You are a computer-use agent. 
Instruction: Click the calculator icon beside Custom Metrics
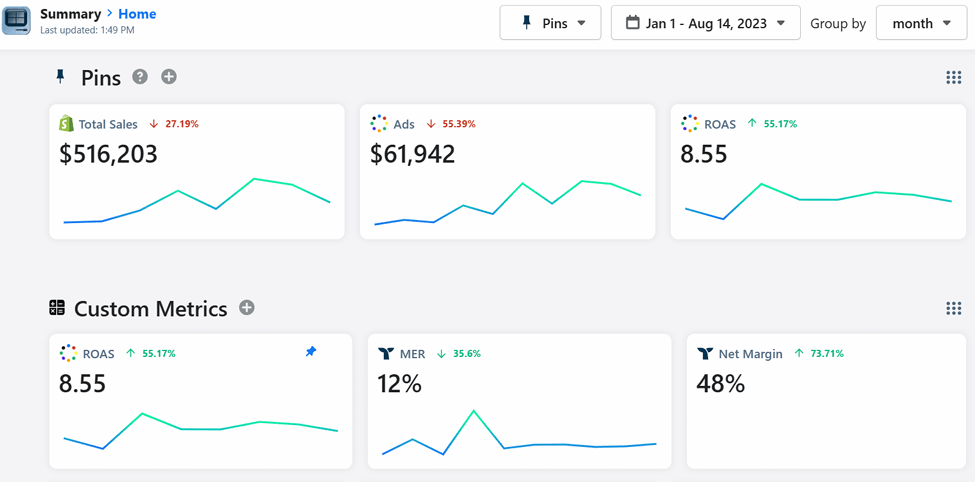pos(57,308)
